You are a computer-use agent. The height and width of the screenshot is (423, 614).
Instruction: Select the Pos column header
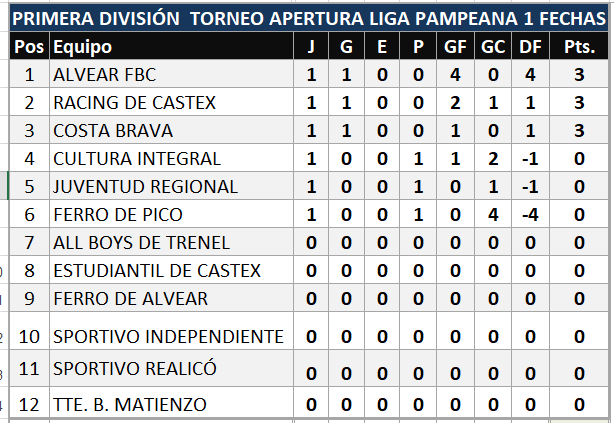coord(29,47)
